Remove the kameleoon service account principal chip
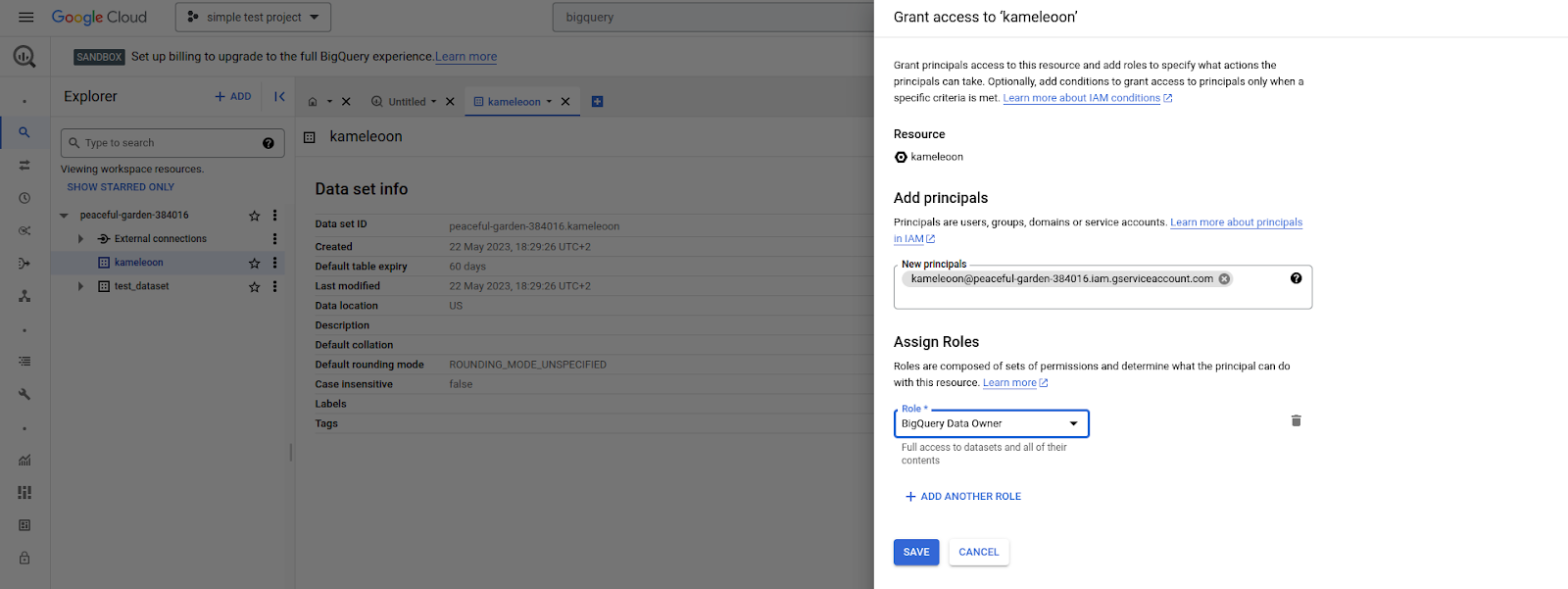 1224,279
